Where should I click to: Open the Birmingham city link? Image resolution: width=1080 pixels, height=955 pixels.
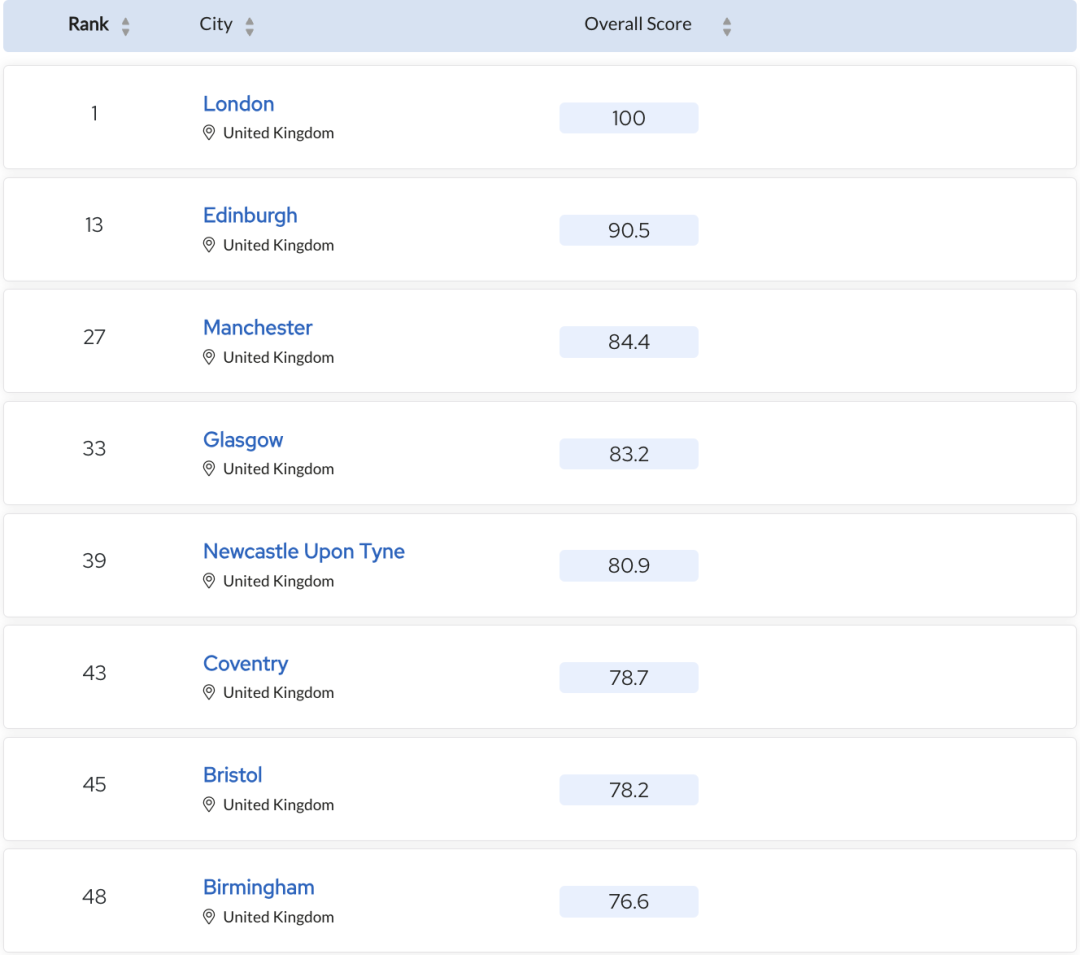point(258,887)
